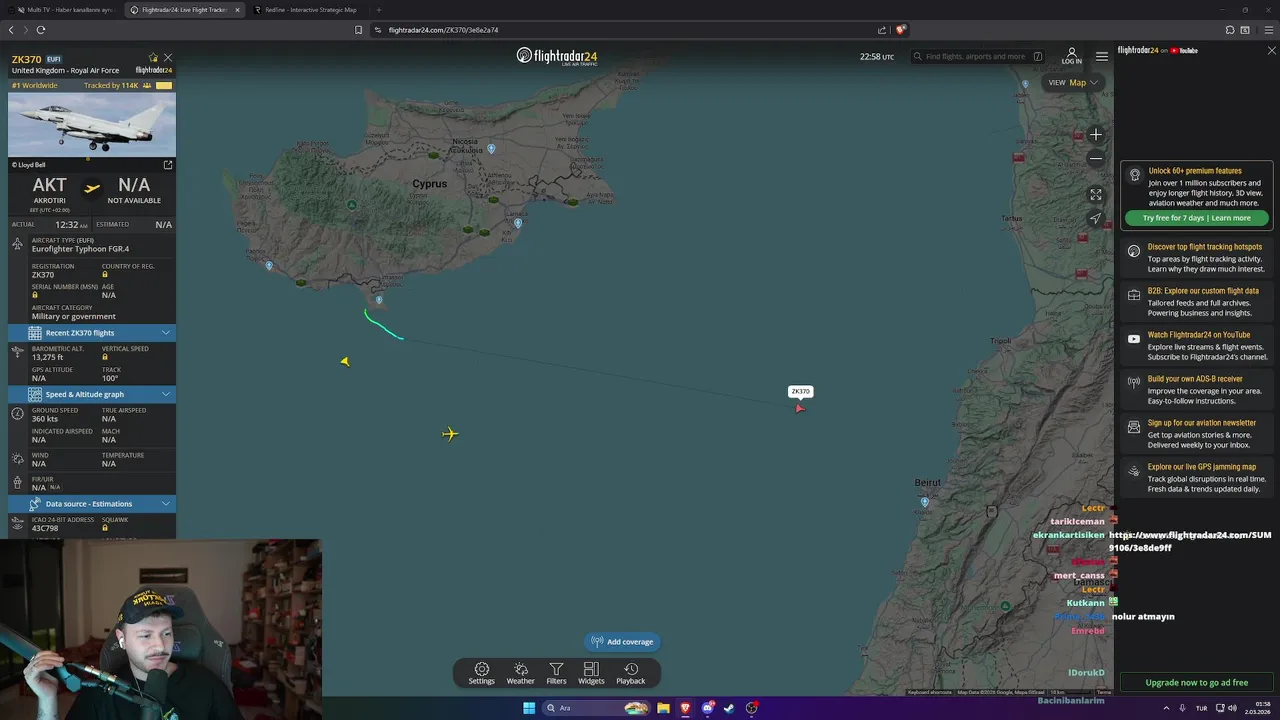Switch to Multi TV browser tab
The width and height of the screenshot is (1280, 720).
pyautogui.click(x=64, y=10)
